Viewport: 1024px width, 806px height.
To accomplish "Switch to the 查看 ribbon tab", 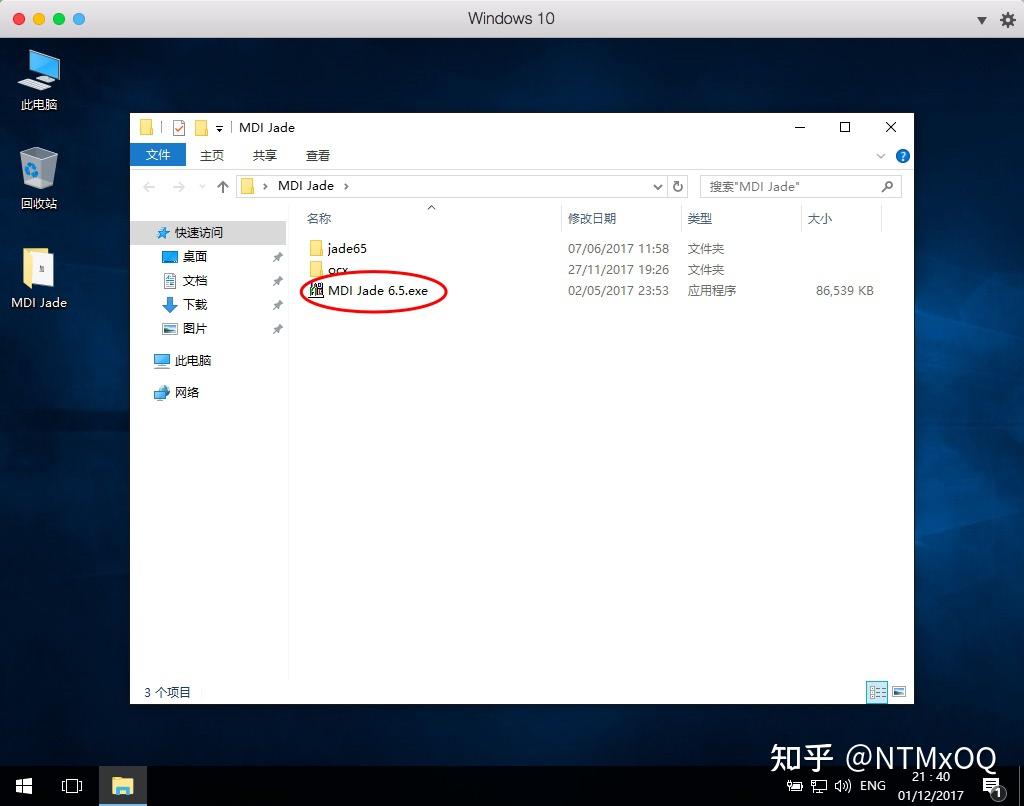I will (x=317, y=155).
